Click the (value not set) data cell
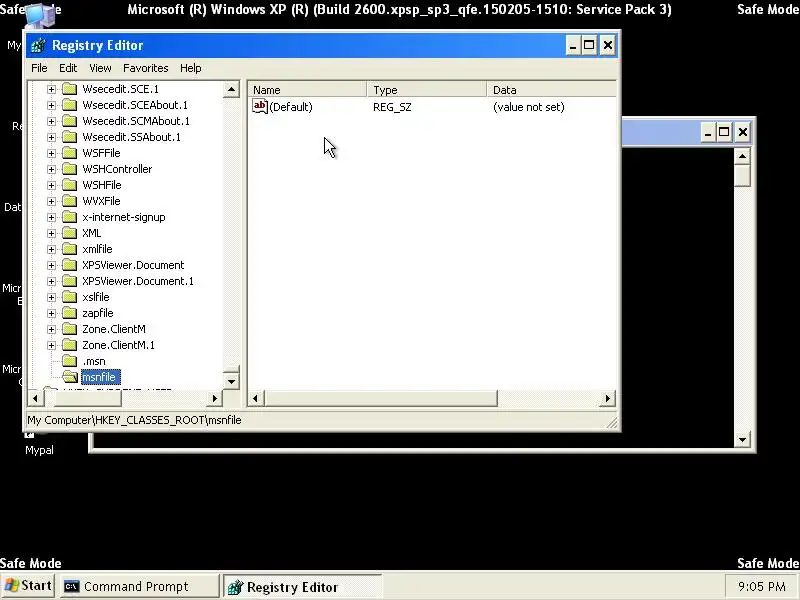This screenshot has height=600, width=800. click(529, 107)
